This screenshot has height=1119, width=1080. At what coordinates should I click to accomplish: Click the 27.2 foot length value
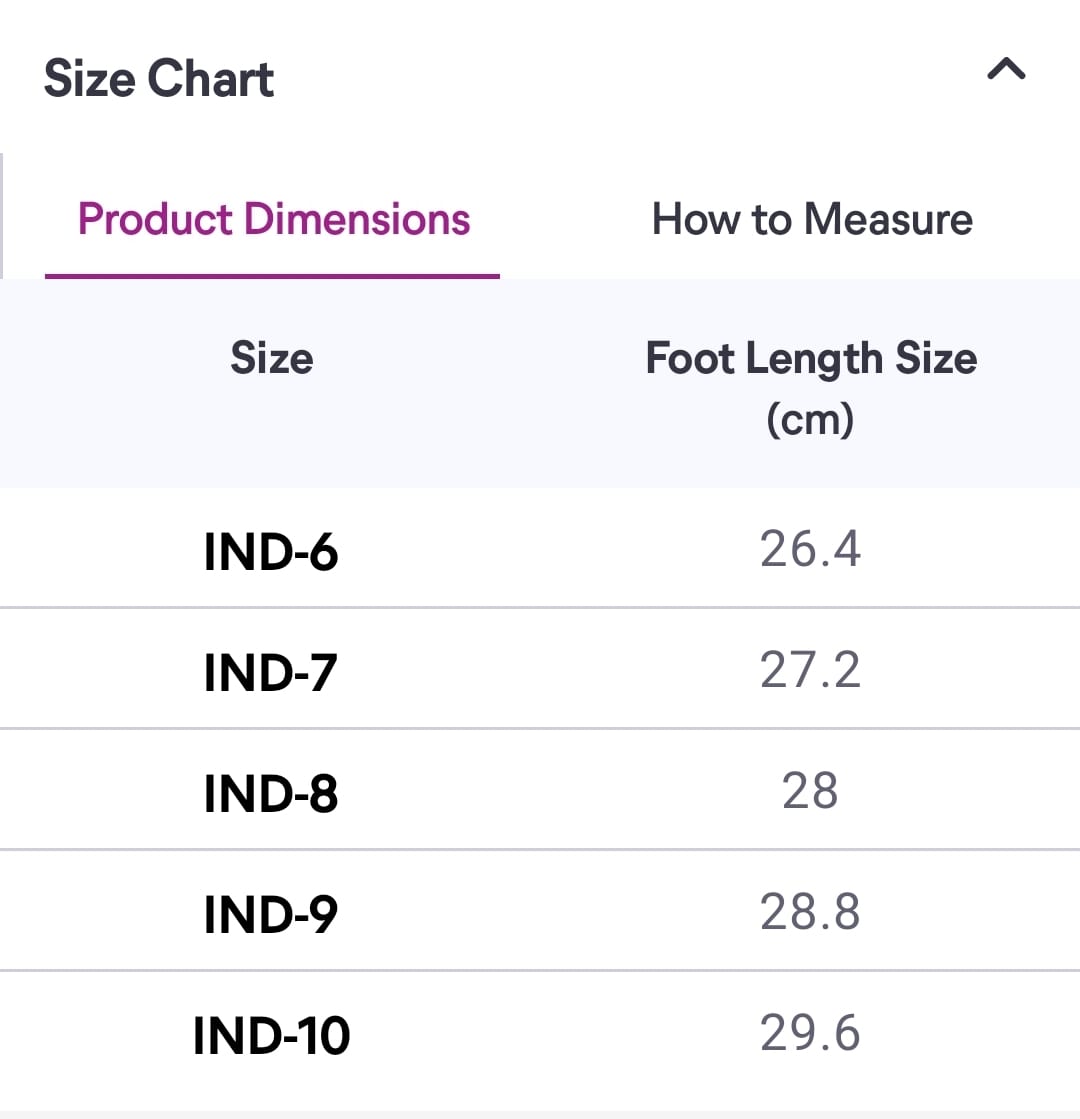point(810,670)
